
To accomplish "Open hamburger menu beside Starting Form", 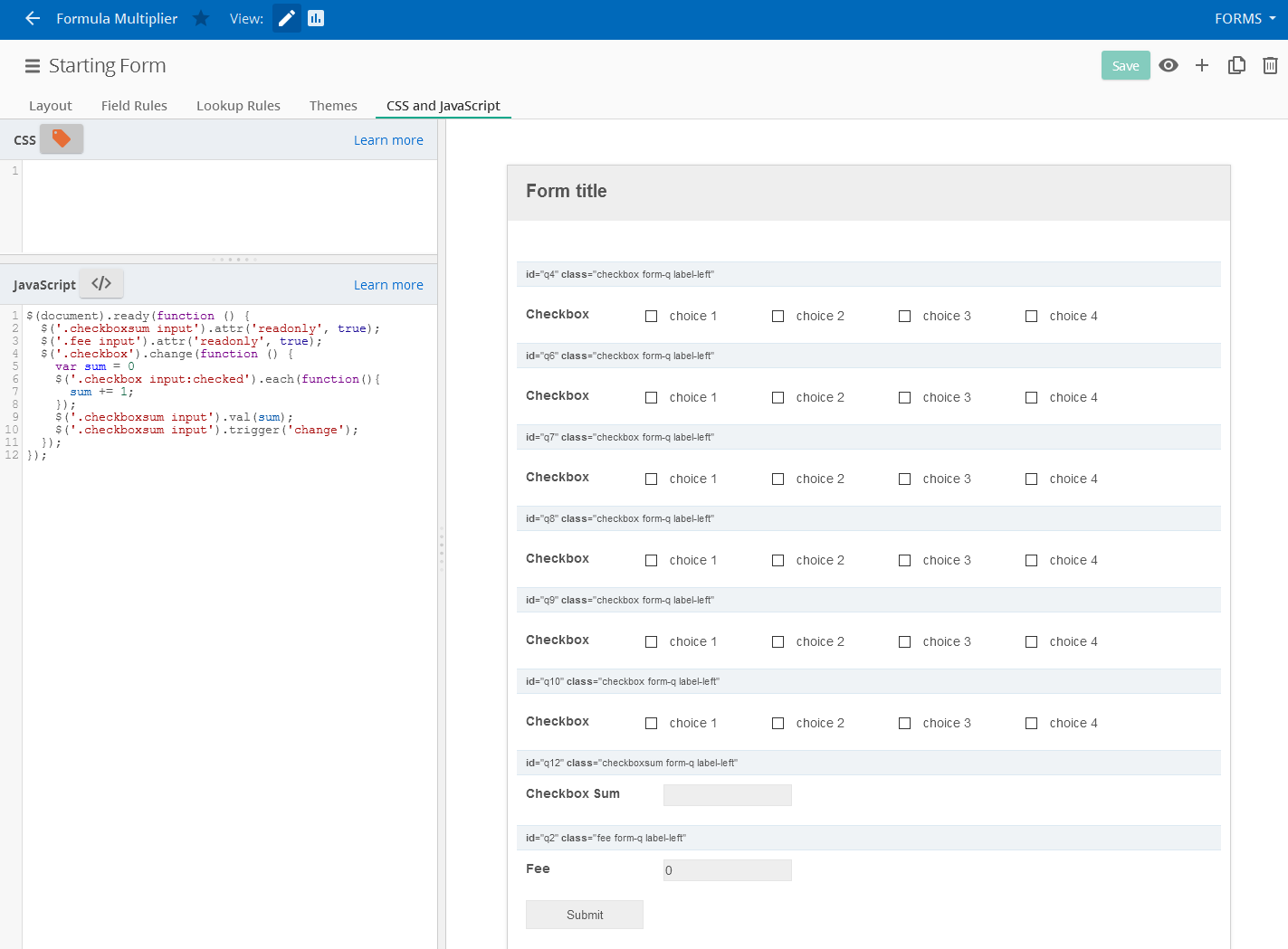I will 33,66.
